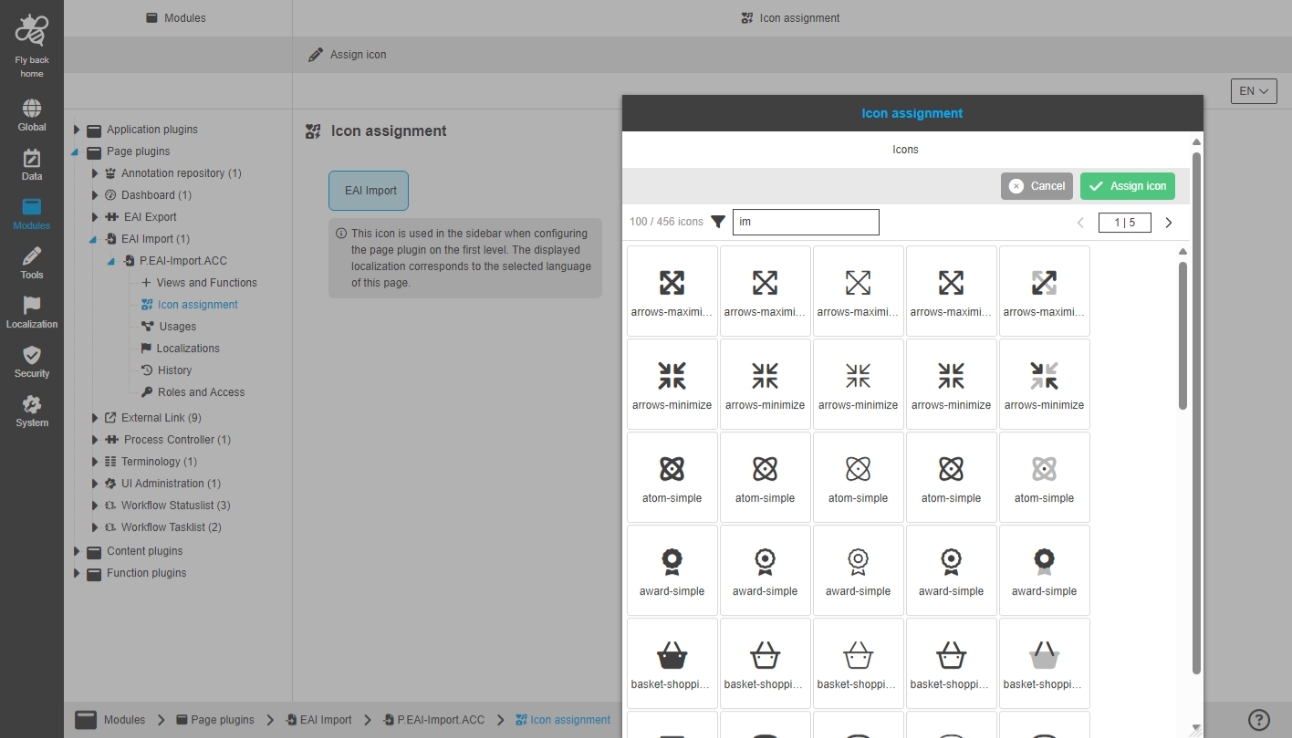Go to the next icon page
This screenshot has height=738, width=1292.
[1168, 223]
